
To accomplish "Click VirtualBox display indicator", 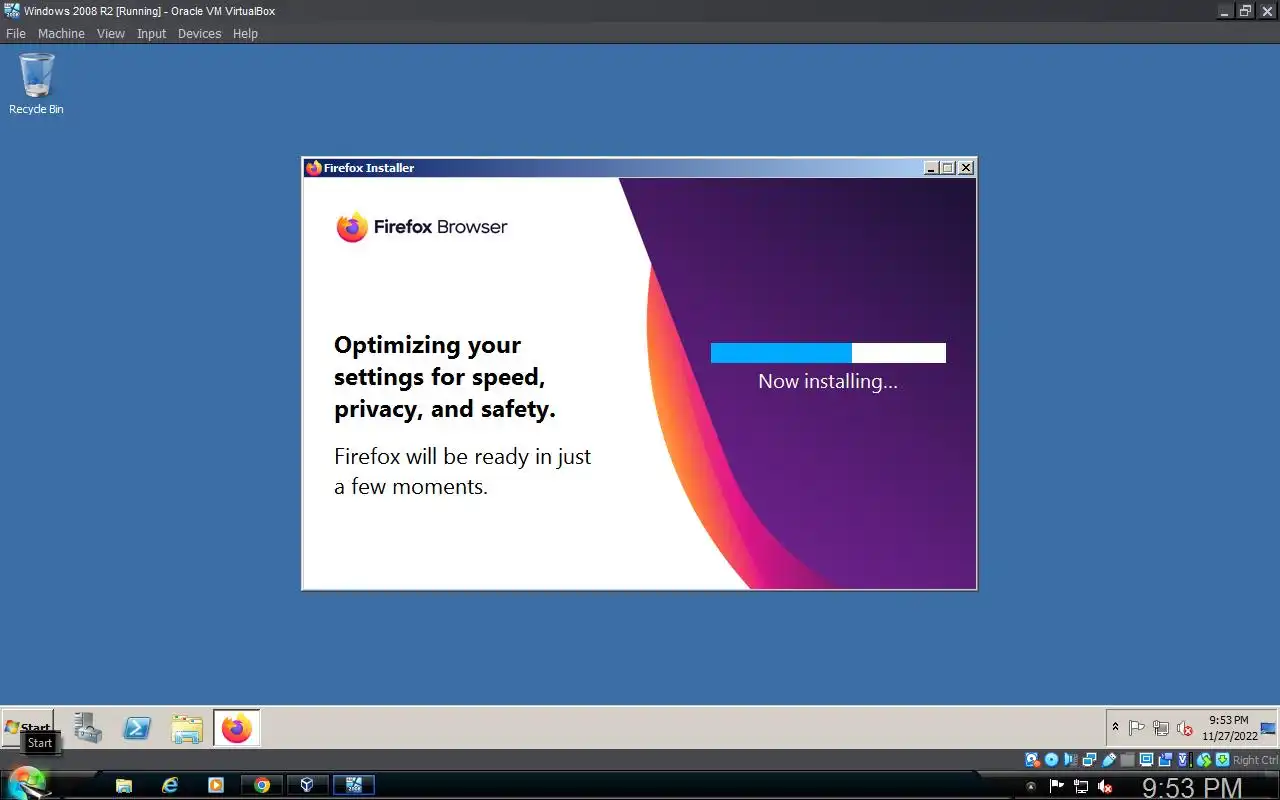I will pyautogui.click(x=1146, y=760).
